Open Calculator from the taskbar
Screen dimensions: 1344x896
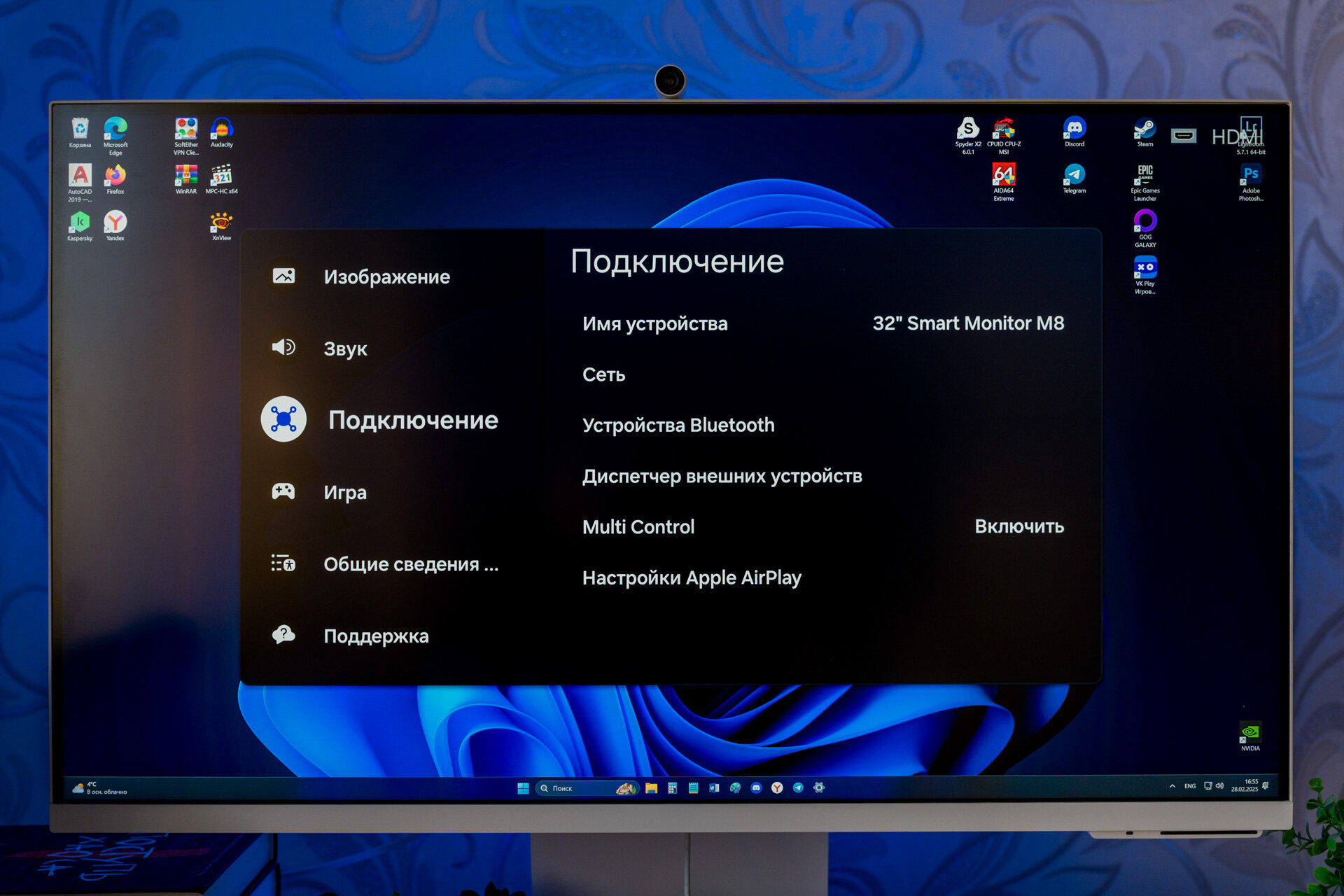tap(672, 788)
